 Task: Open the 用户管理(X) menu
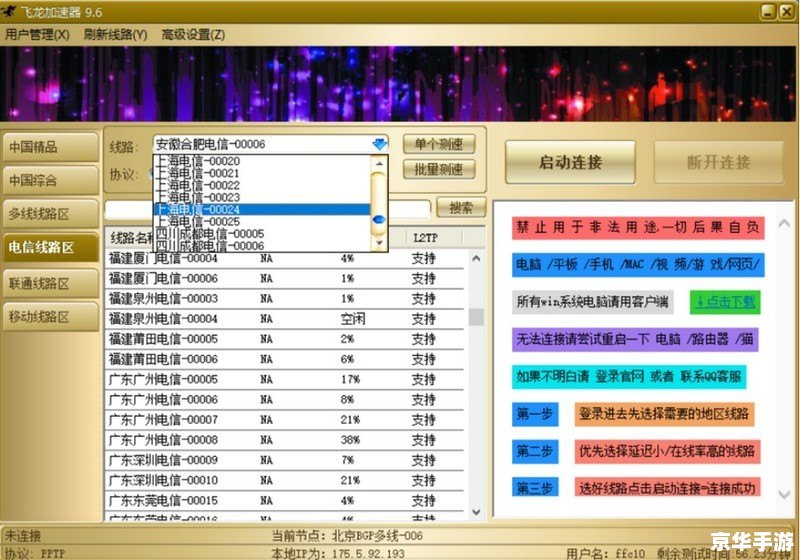point(37,34)
